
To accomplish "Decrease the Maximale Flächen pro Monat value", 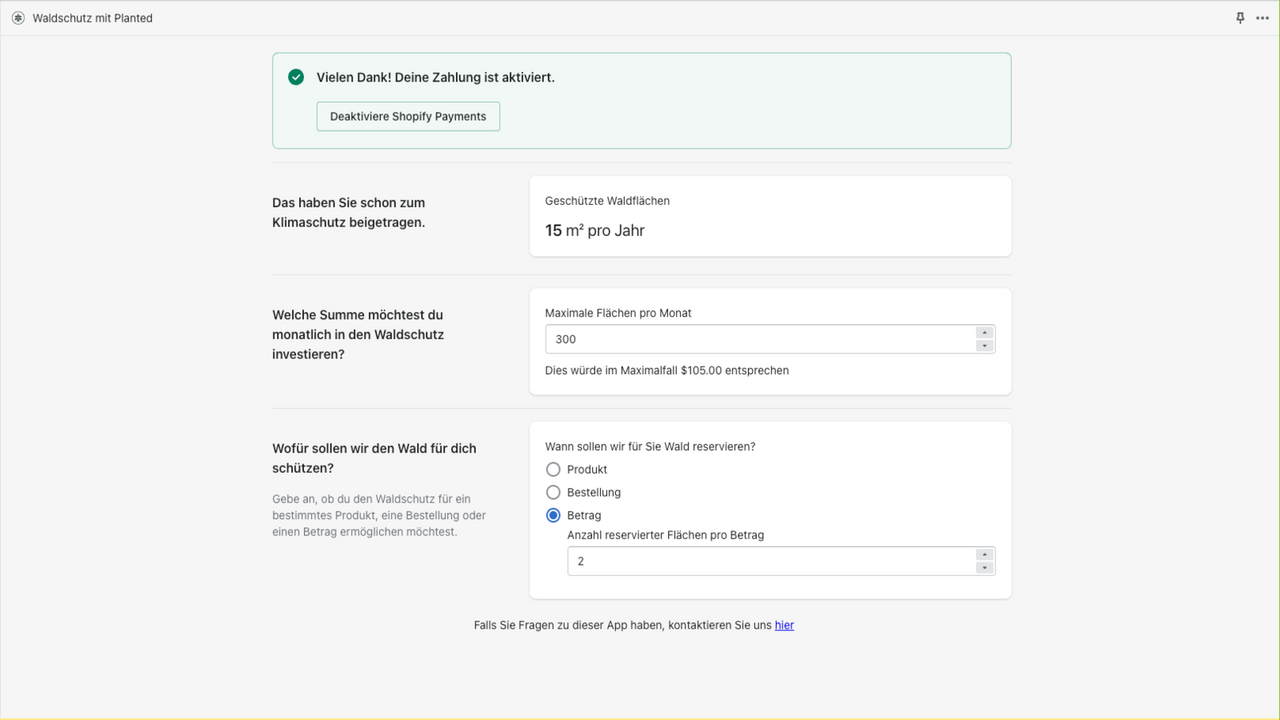I will tap(984, 346).
